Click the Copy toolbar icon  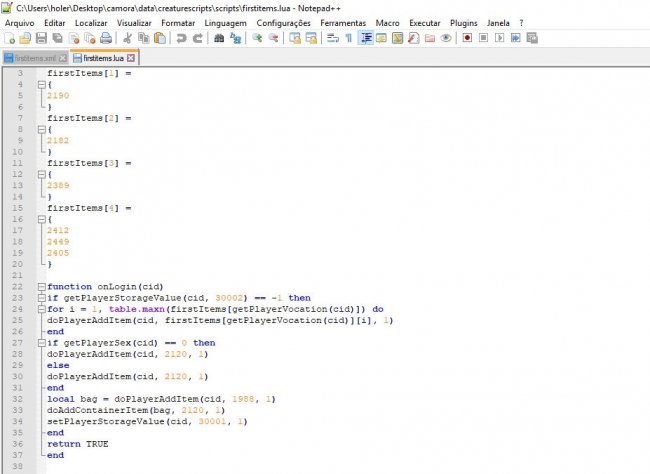143,39
